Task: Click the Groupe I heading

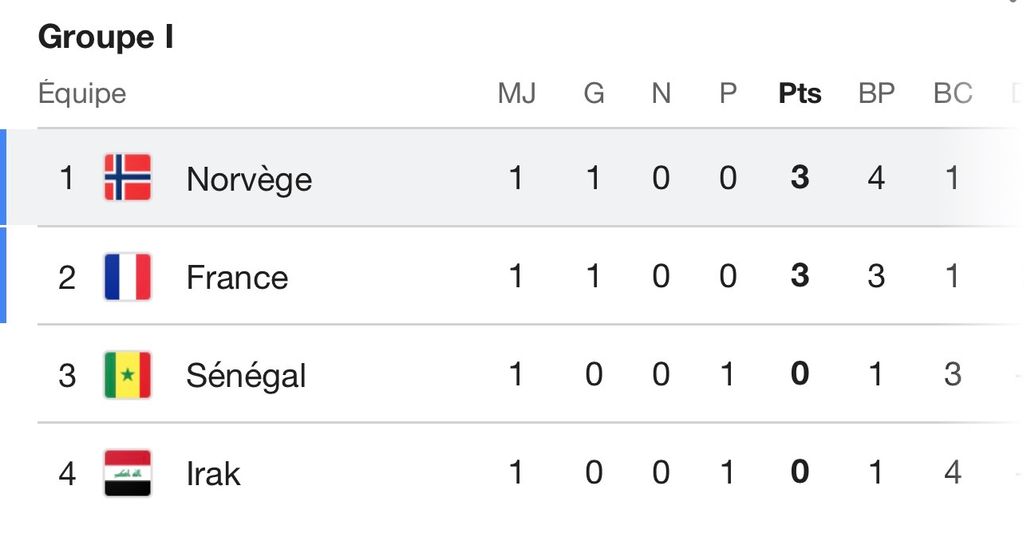Action: click(106, 37)
